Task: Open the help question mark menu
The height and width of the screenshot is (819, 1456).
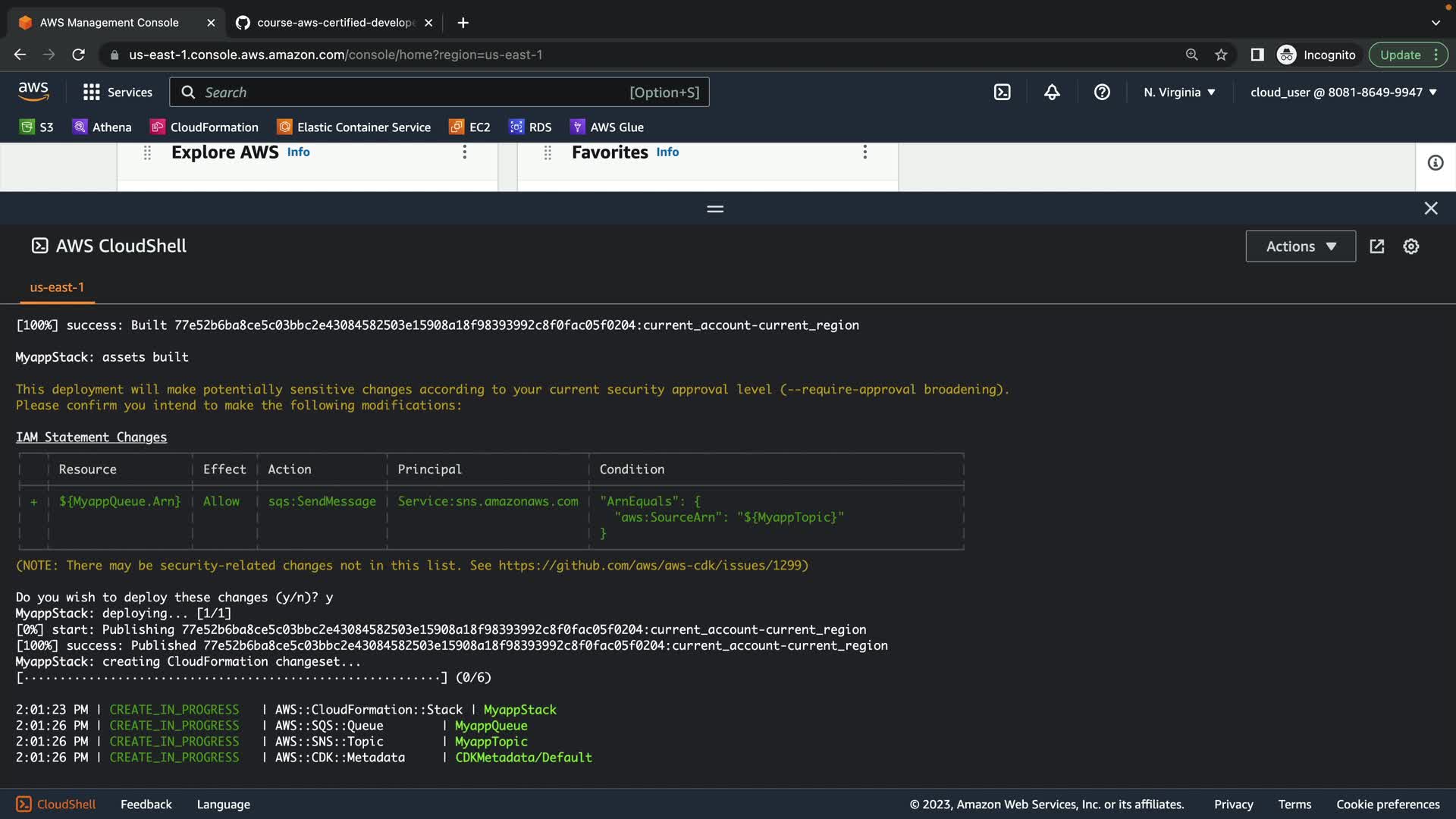Action: pyautogui.click(x=1102, y=92)
